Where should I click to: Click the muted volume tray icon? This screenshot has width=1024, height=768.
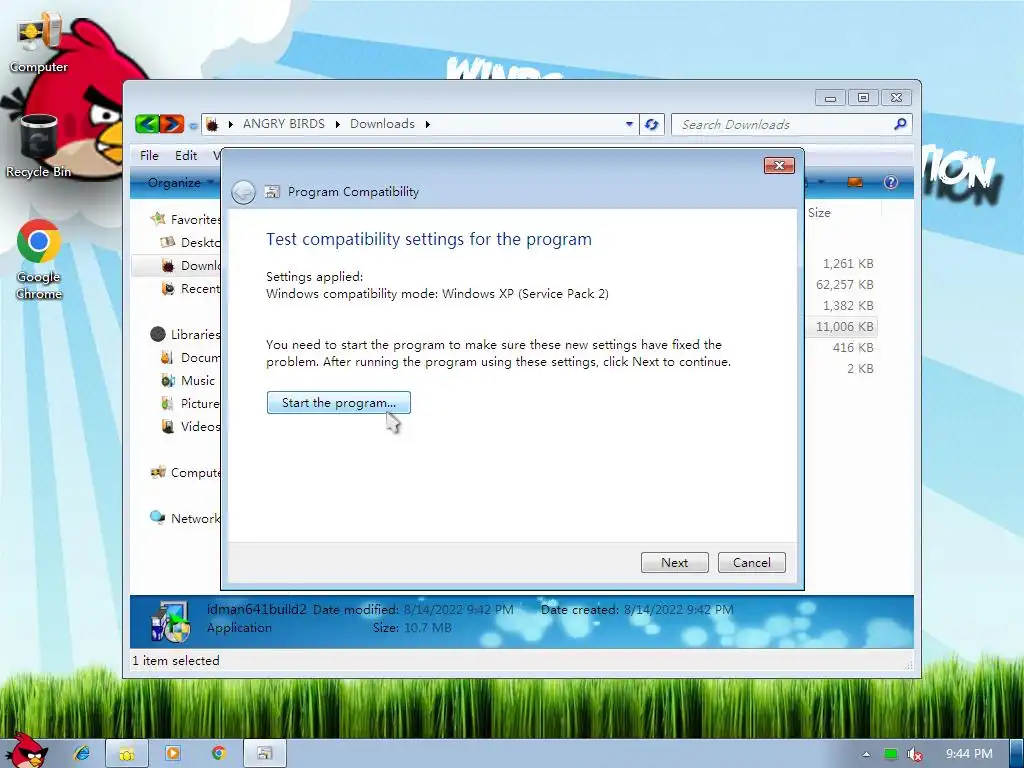click(x=915, y=754)
